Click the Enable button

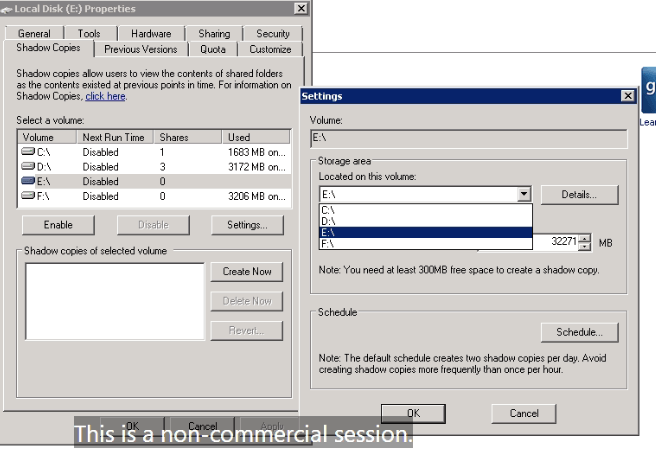tap(58, 225)
